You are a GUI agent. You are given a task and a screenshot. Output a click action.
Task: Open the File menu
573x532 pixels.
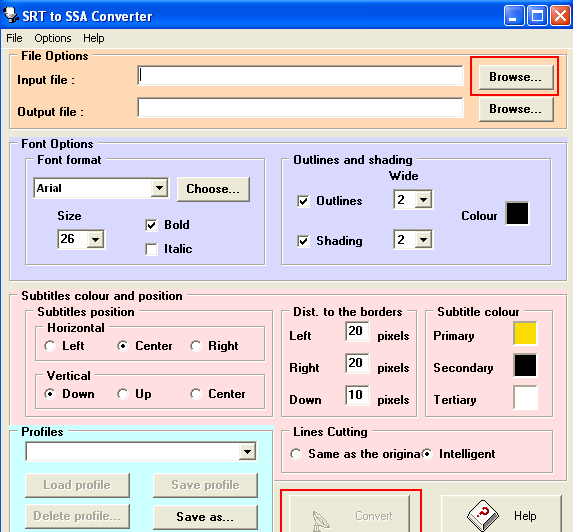pos(14,38)
